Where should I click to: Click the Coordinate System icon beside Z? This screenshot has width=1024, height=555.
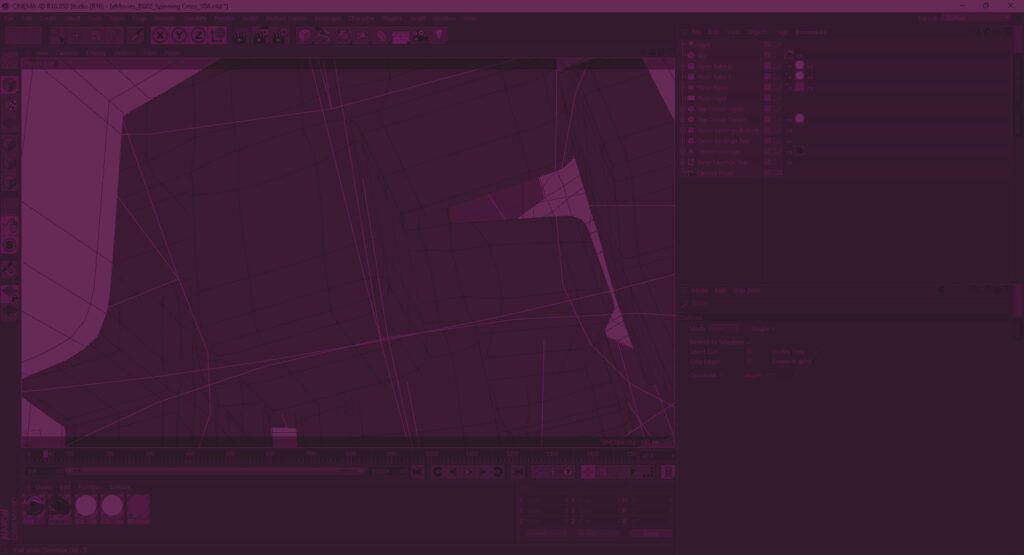click(218, 36)
